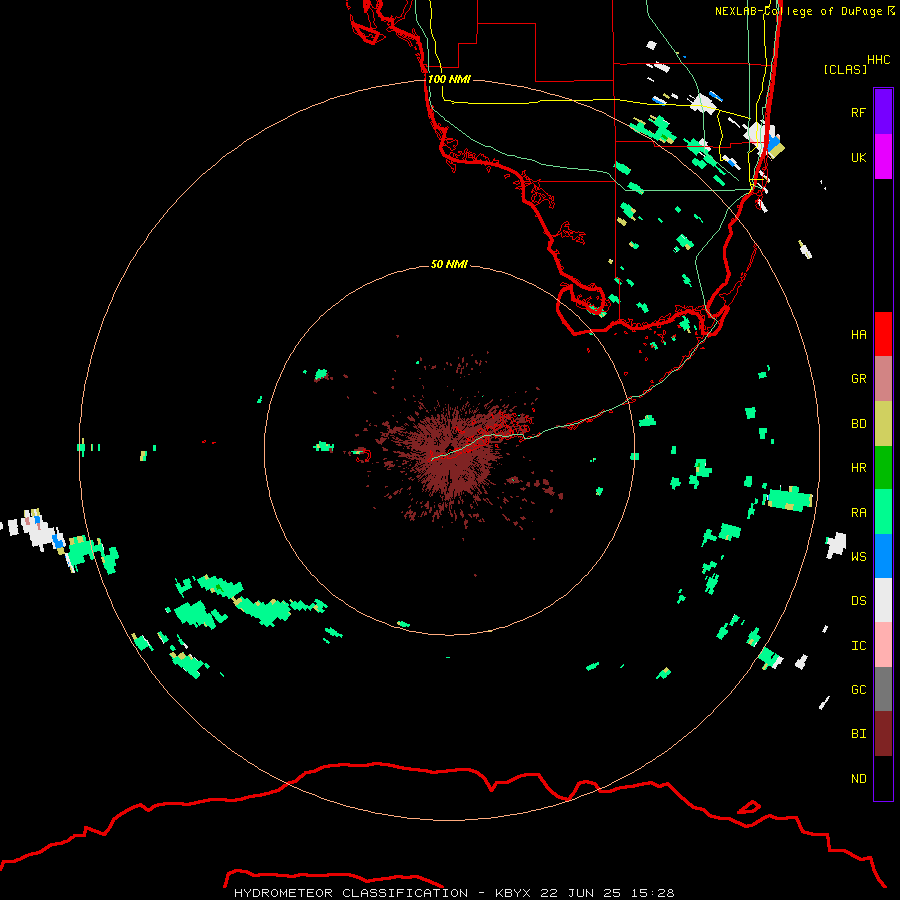Click the 'HA' legend label
900x900 pixels.
pyautogui.click(x=858, y=334)
